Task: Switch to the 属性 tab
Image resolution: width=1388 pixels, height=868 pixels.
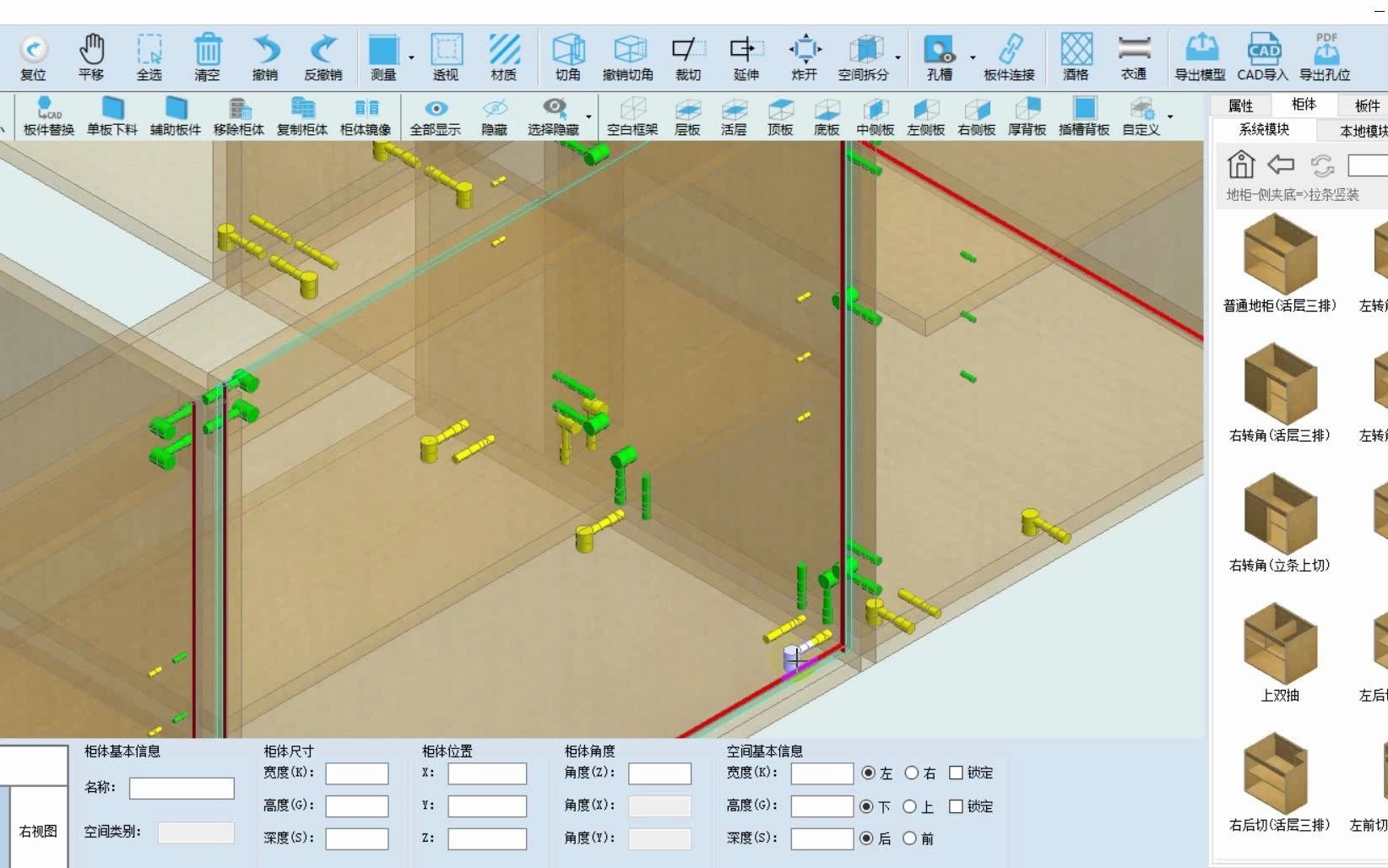Action: coord(1240,106)
